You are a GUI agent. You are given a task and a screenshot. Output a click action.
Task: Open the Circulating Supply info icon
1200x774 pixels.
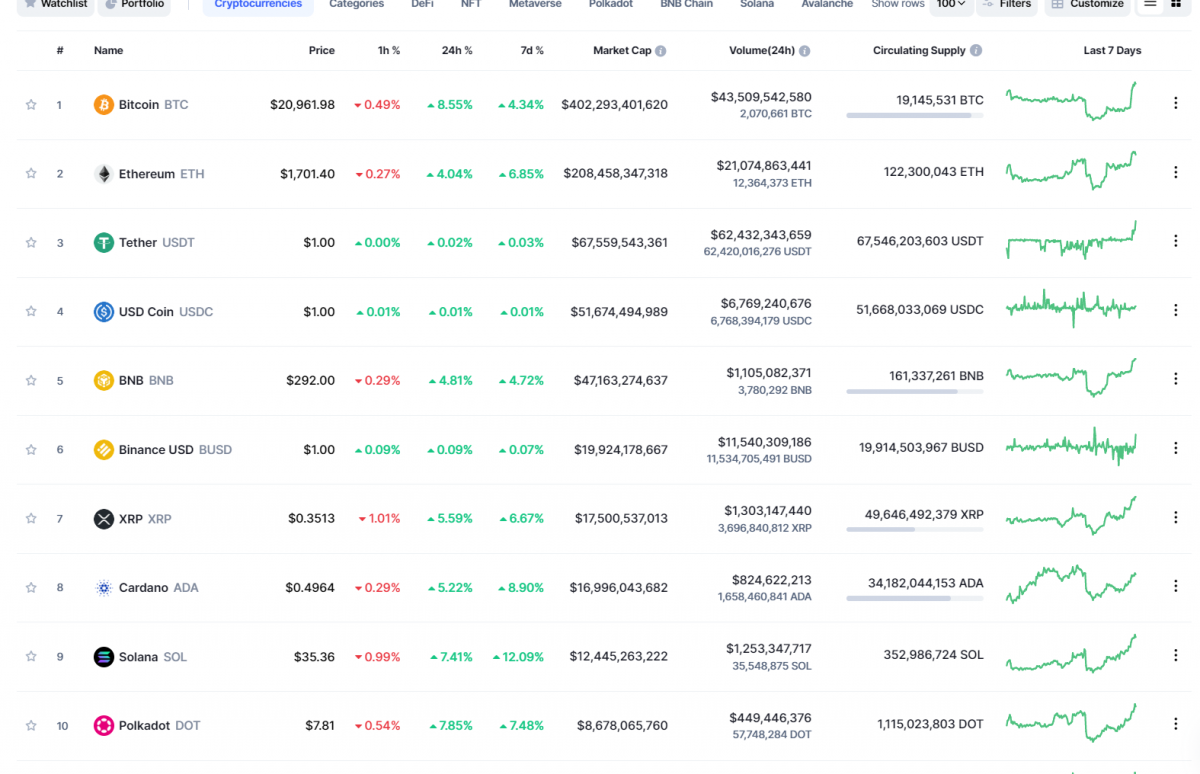pyautogui.click(x=976, y=50)
